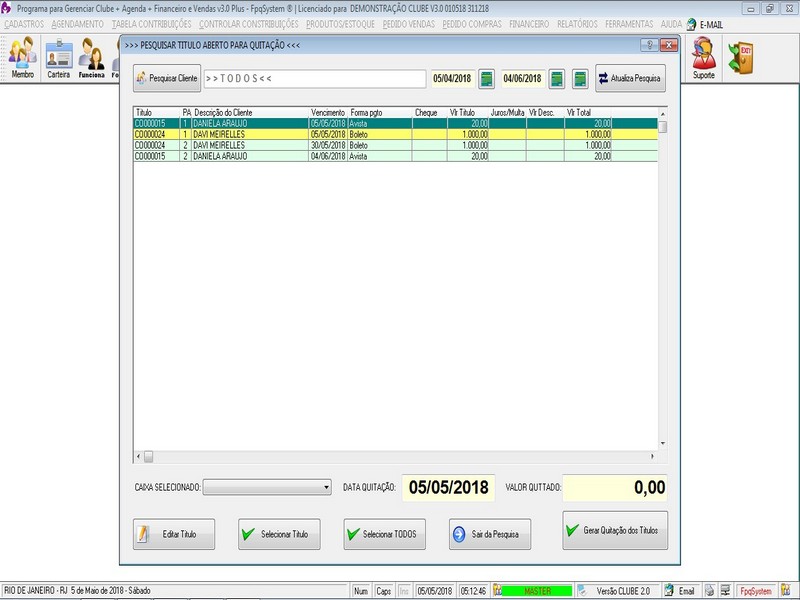Screen dimensions: 800x600
Task: Click the Título column header
Action: [157, 113]
